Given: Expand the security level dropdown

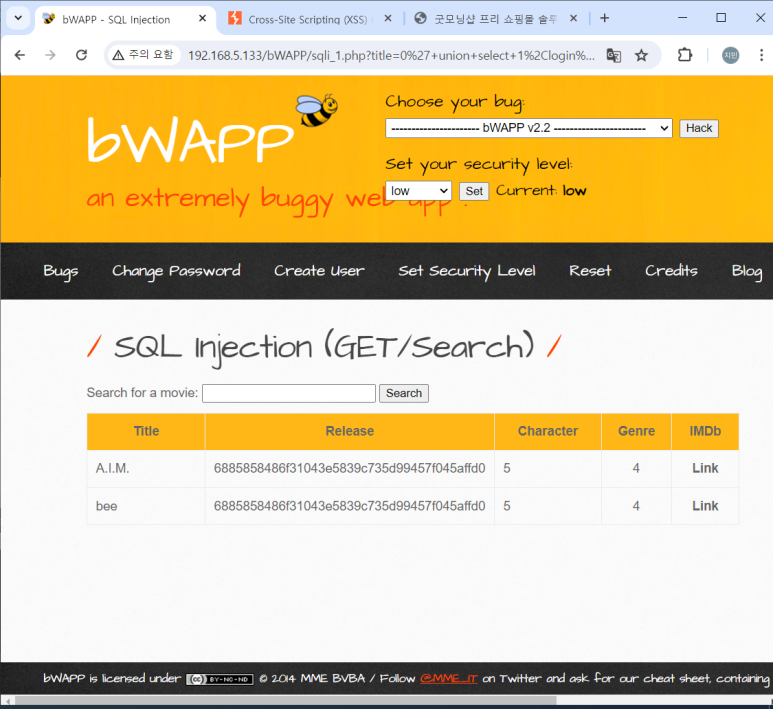Looking at the screenshot, I should tap(419, 191).
